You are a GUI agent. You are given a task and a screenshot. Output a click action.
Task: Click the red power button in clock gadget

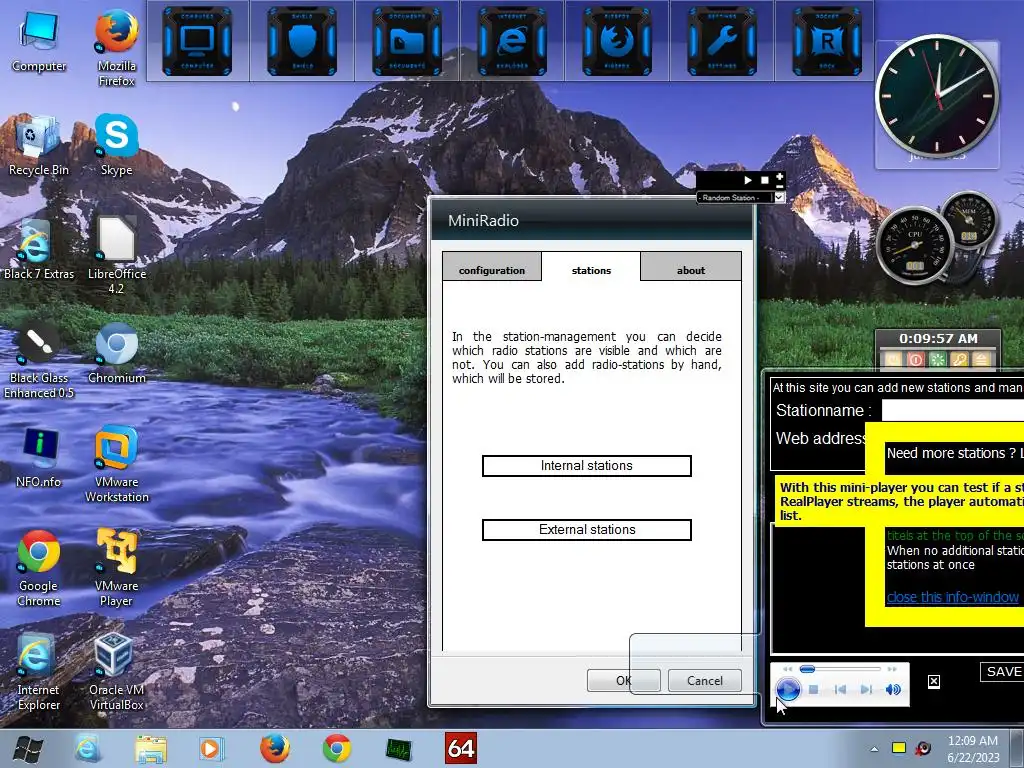tap(916, 360)
